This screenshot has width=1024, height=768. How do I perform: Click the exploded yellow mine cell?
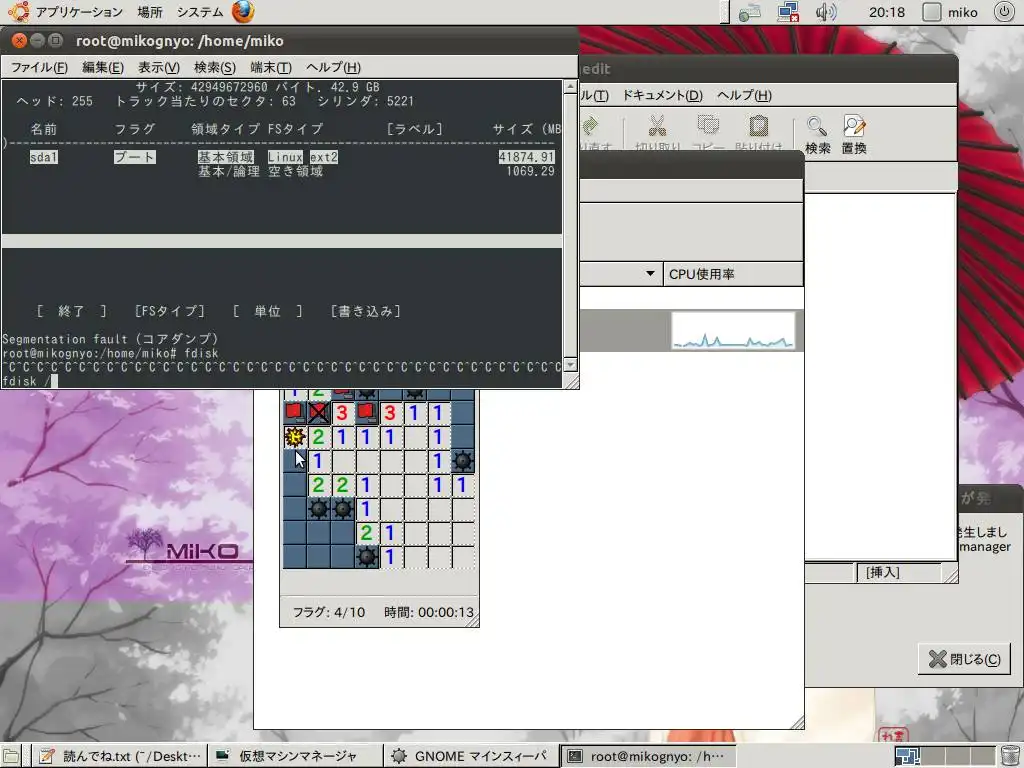point(295,437)
